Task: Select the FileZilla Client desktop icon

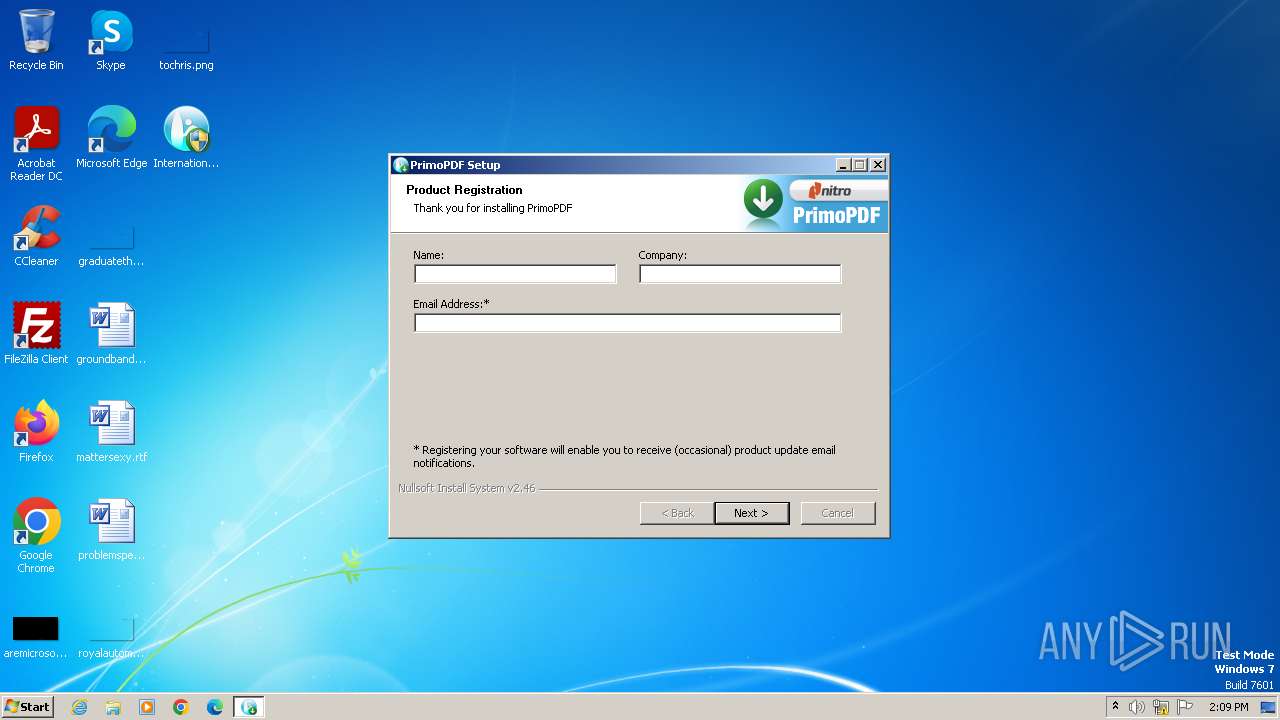Action: click(36, 334)
